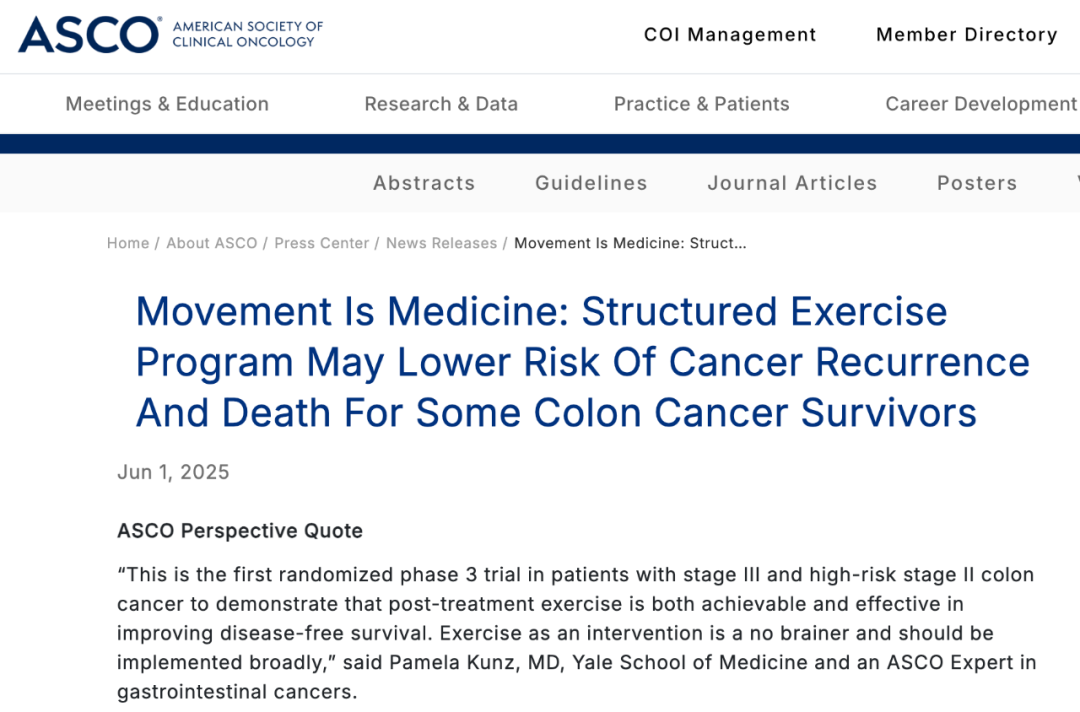1080x712 pixels.
Task: Click the American Society of Clinical Oncology text
Action: pyautogui.click(x=247, y=34)
